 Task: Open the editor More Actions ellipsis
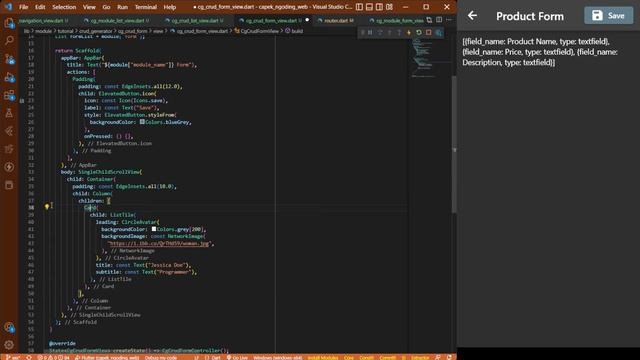coord(449,20)
